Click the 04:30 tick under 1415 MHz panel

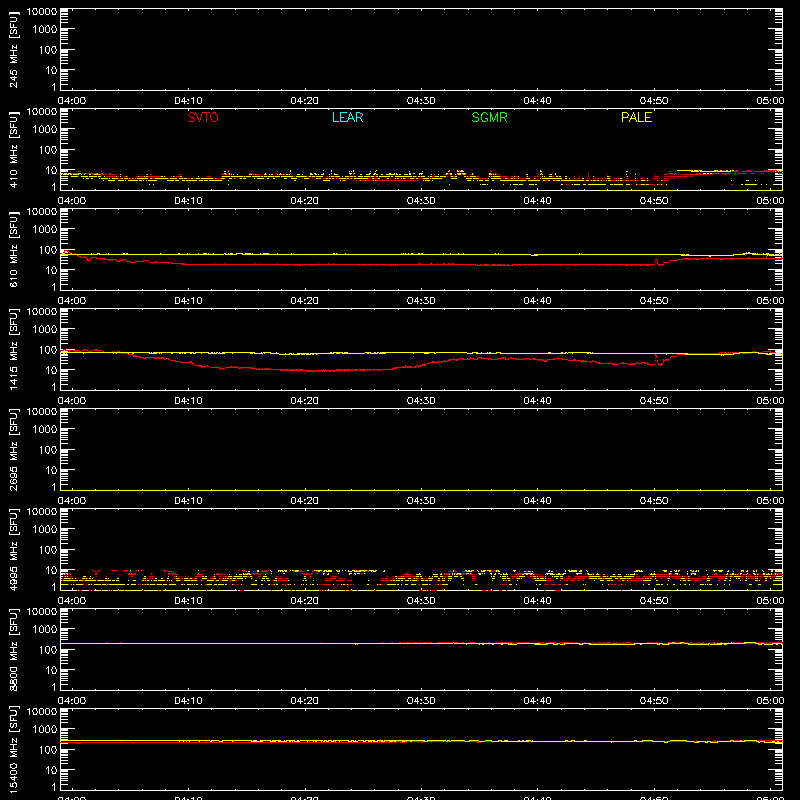(421, 401)
